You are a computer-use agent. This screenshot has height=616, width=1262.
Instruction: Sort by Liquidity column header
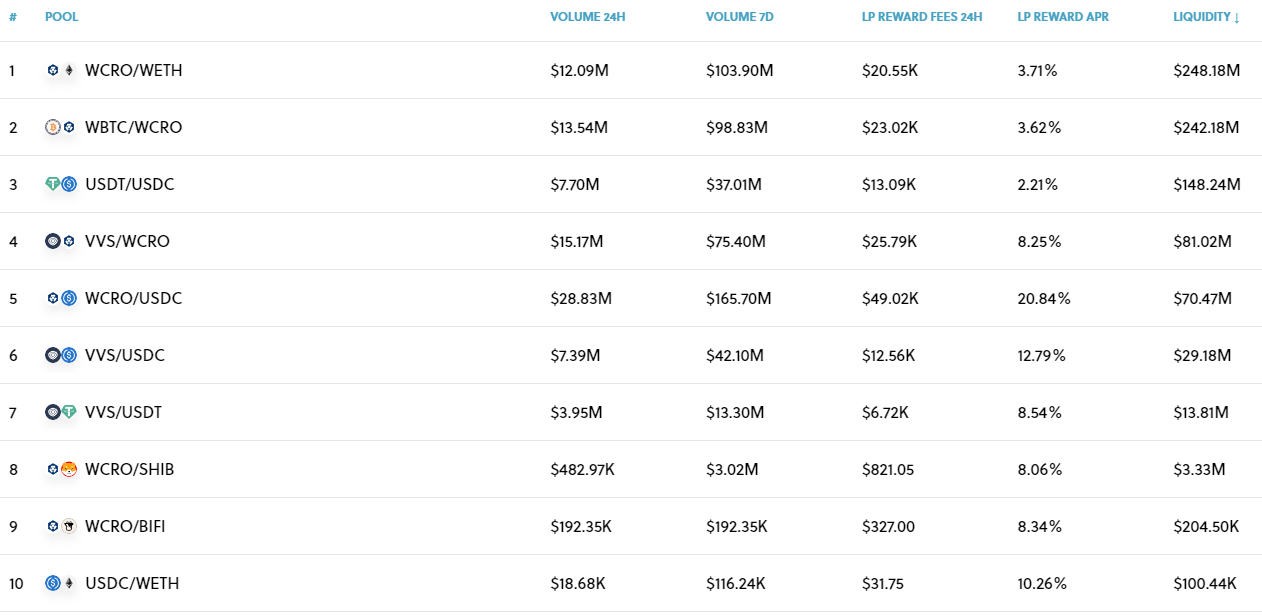tap(1206, 17)
